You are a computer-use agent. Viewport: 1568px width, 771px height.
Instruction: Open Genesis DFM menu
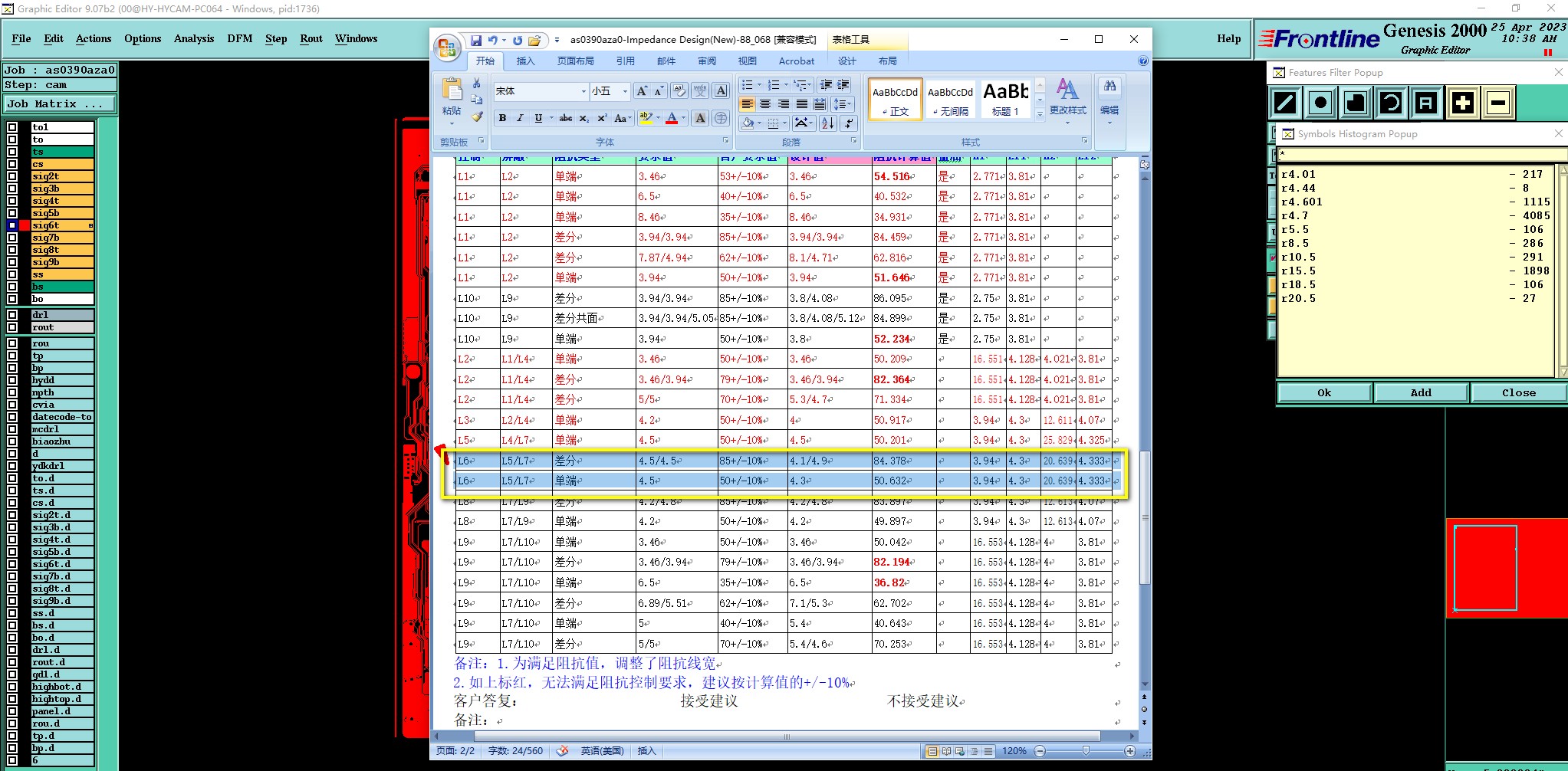240,38
